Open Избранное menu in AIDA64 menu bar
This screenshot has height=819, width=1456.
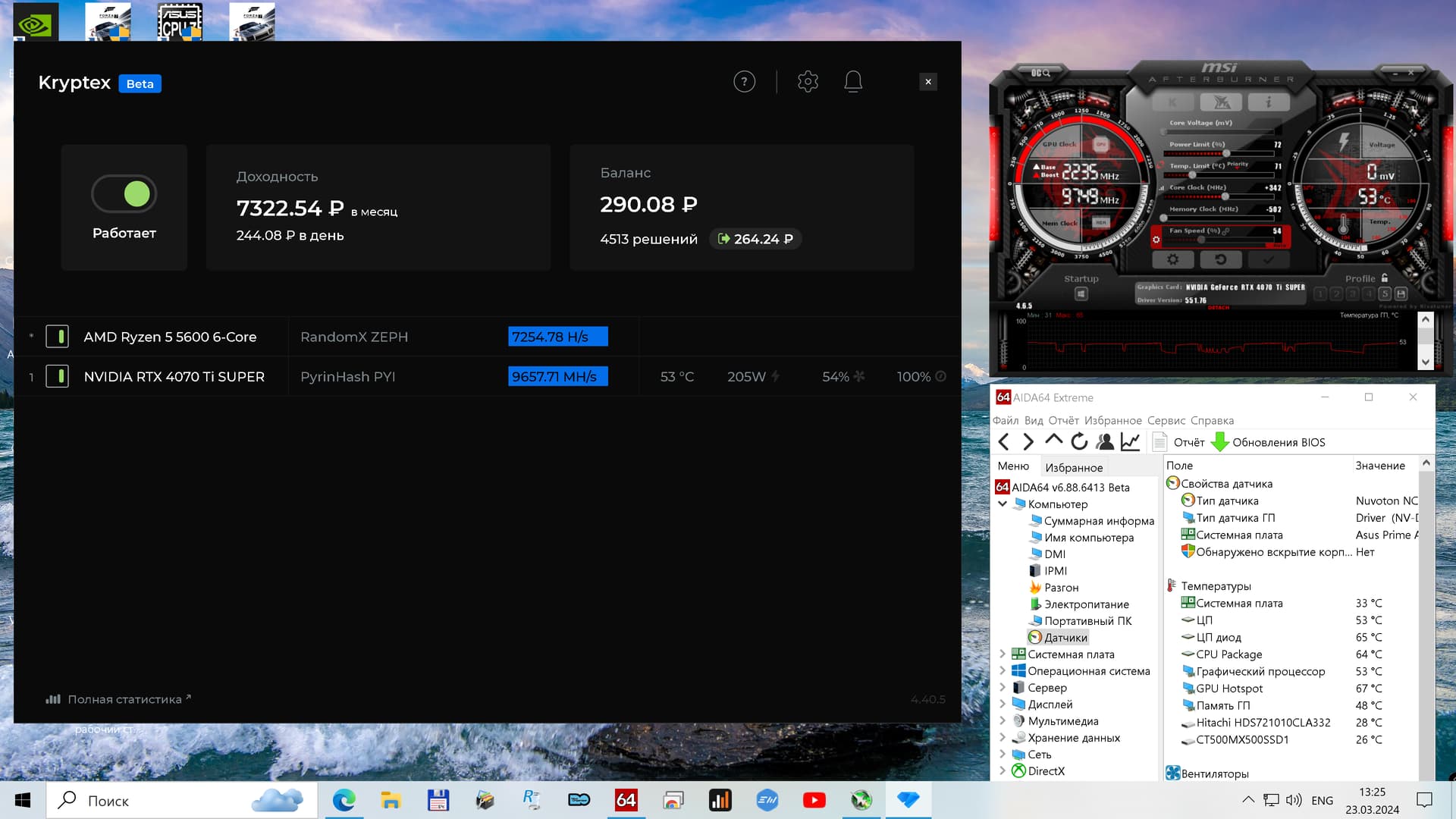coord(1112,420)
